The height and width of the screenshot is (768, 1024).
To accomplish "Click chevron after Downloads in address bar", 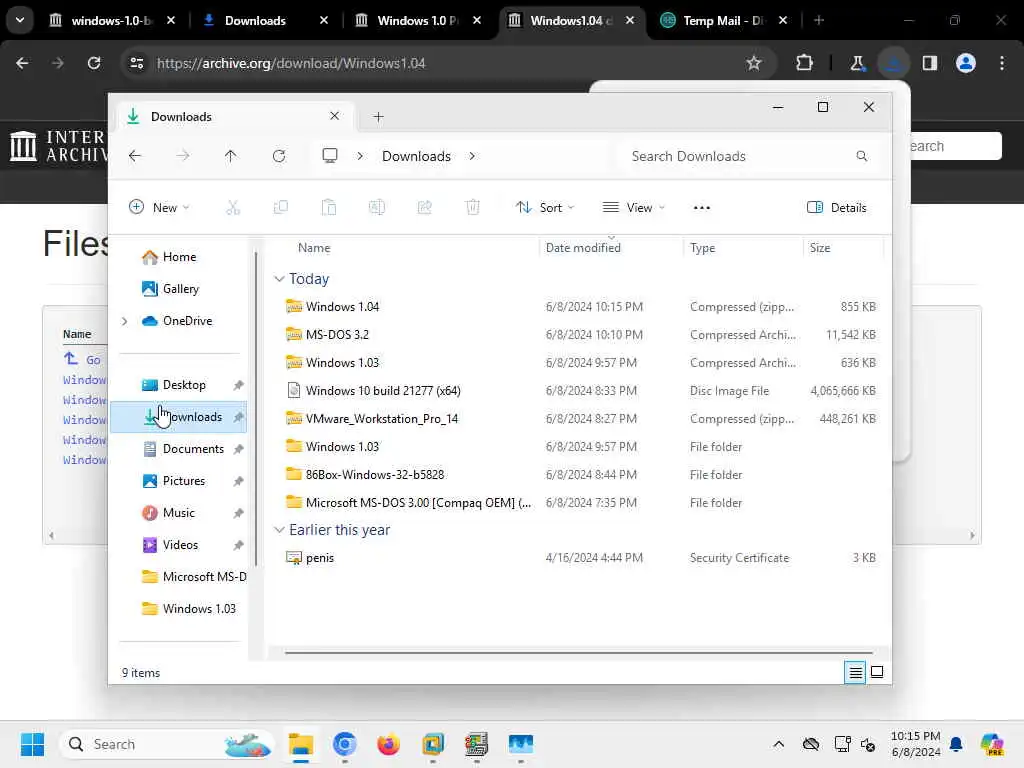I will pos(472,156).
